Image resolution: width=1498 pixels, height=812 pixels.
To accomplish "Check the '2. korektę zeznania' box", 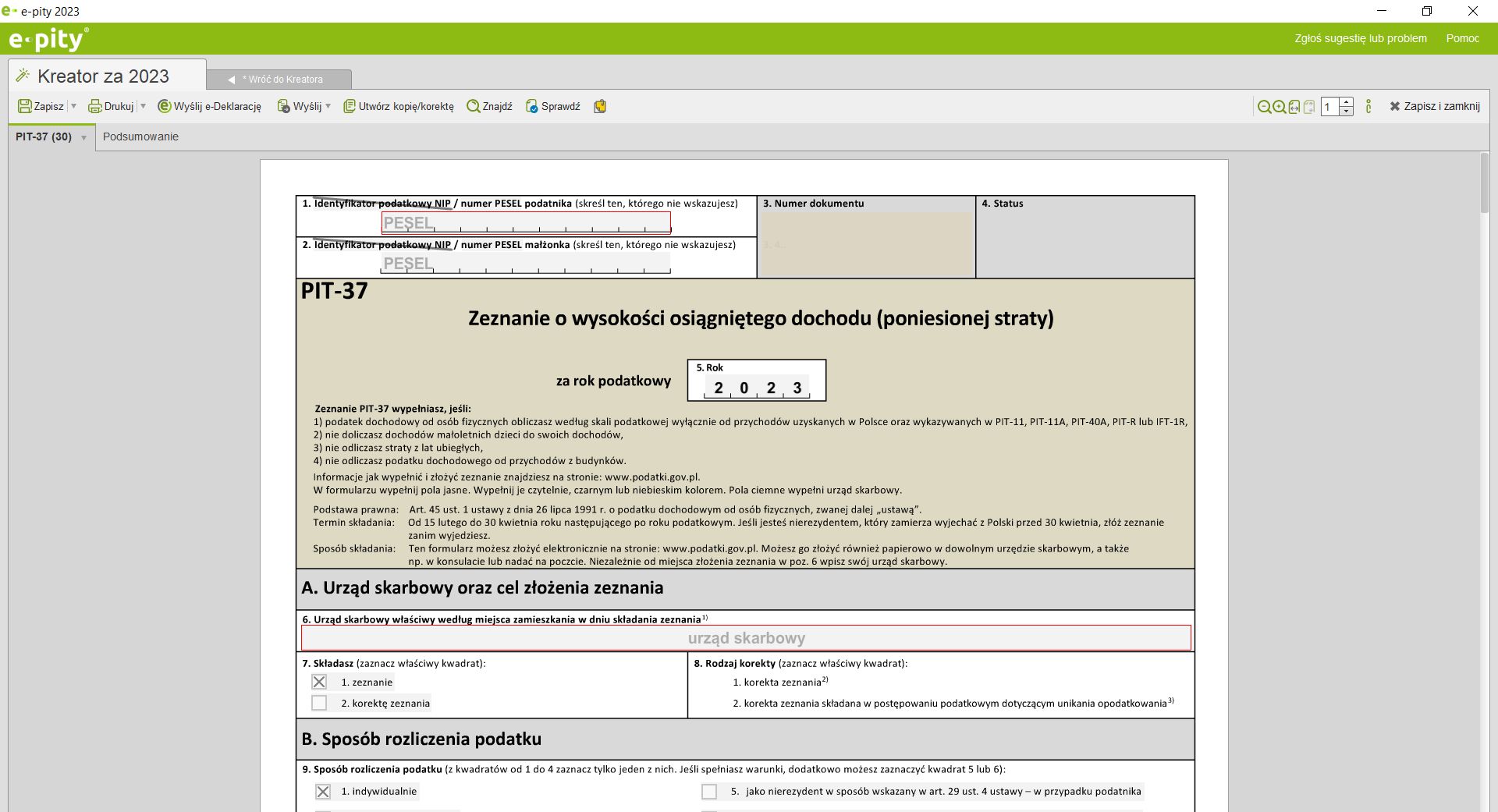I will [319, 703].
